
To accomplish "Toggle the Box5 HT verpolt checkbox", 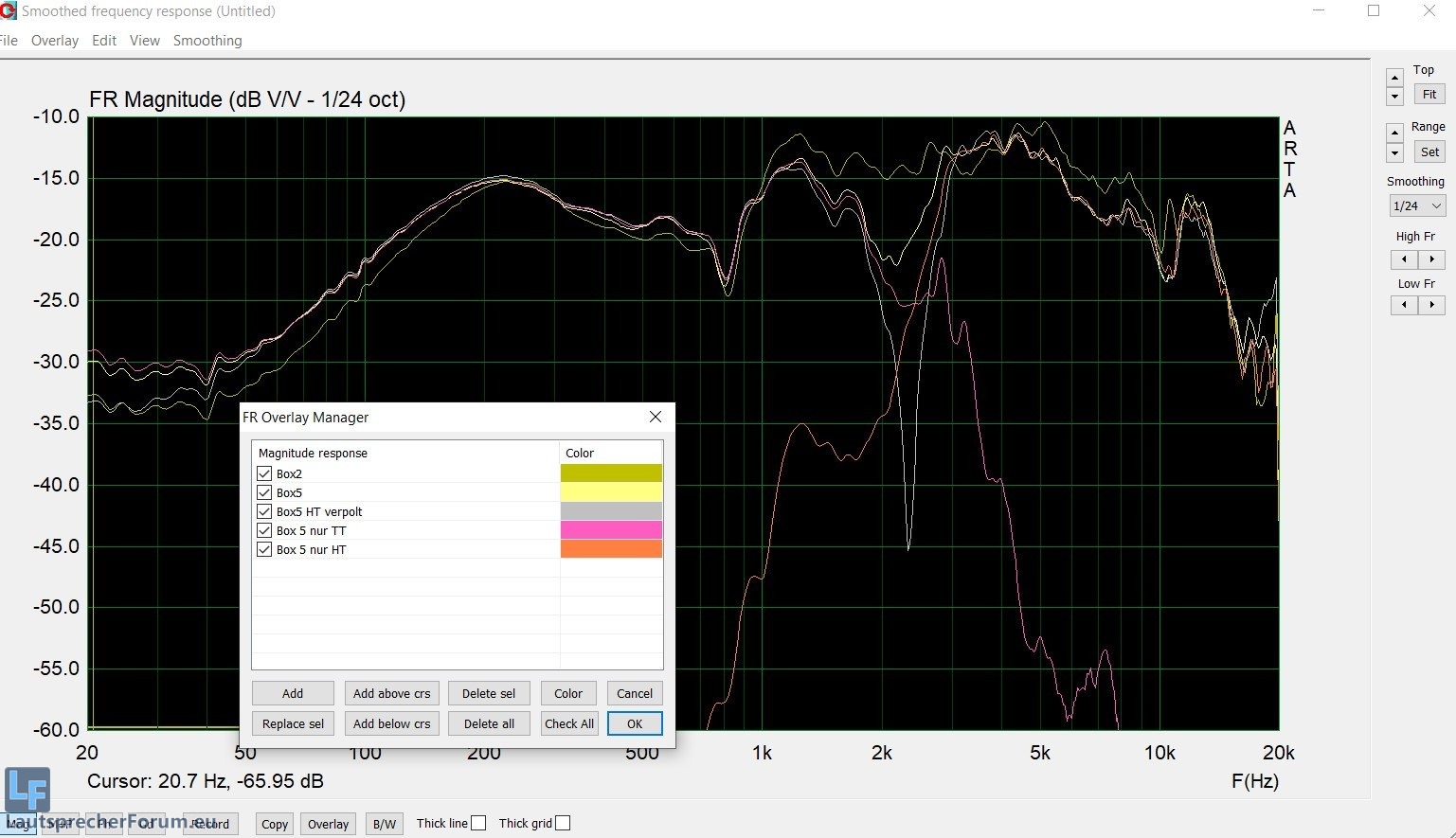I will pos(264,511).
